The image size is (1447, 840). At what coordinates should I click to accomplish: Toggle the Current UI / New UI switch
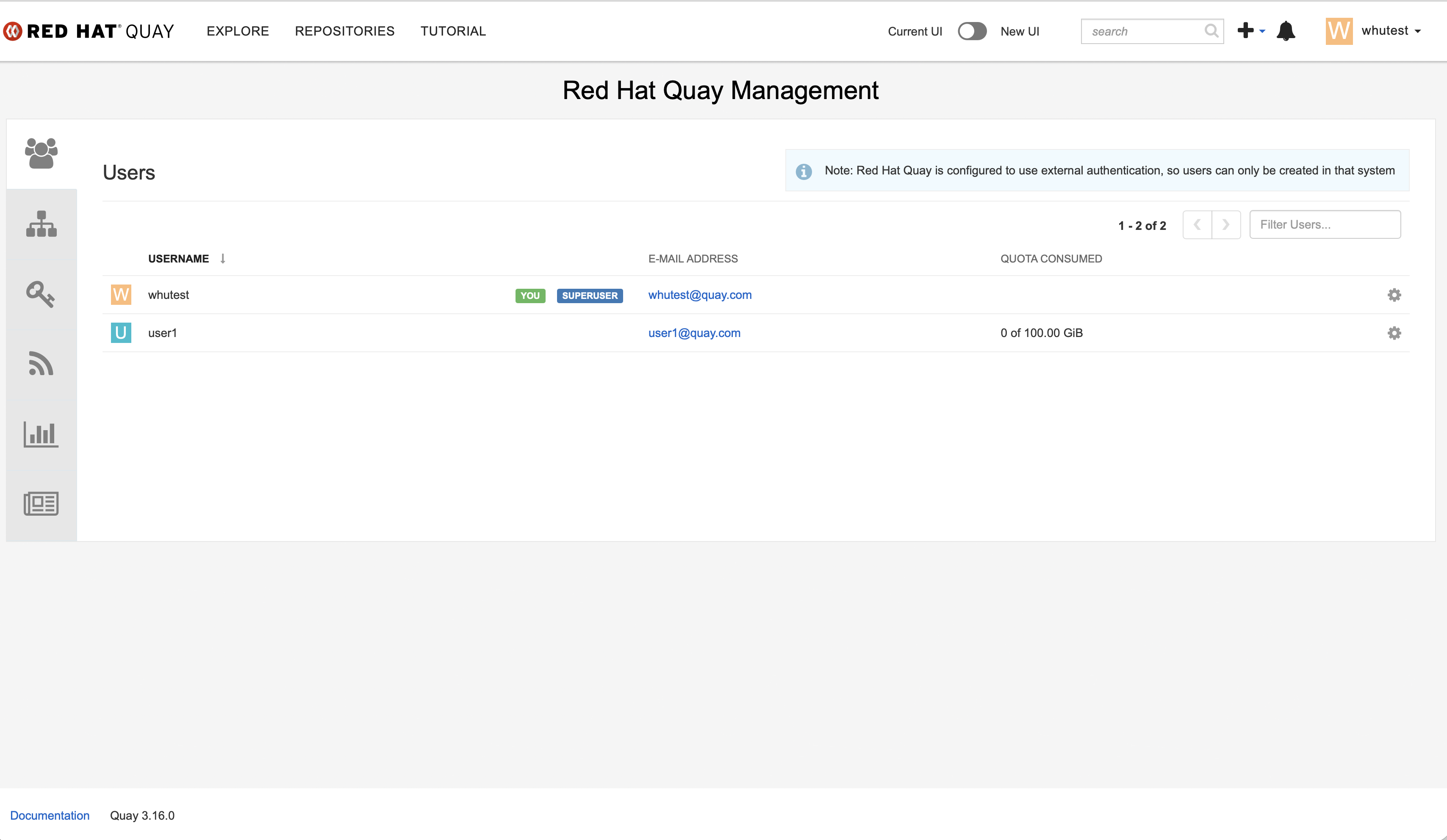pos(972,31)
